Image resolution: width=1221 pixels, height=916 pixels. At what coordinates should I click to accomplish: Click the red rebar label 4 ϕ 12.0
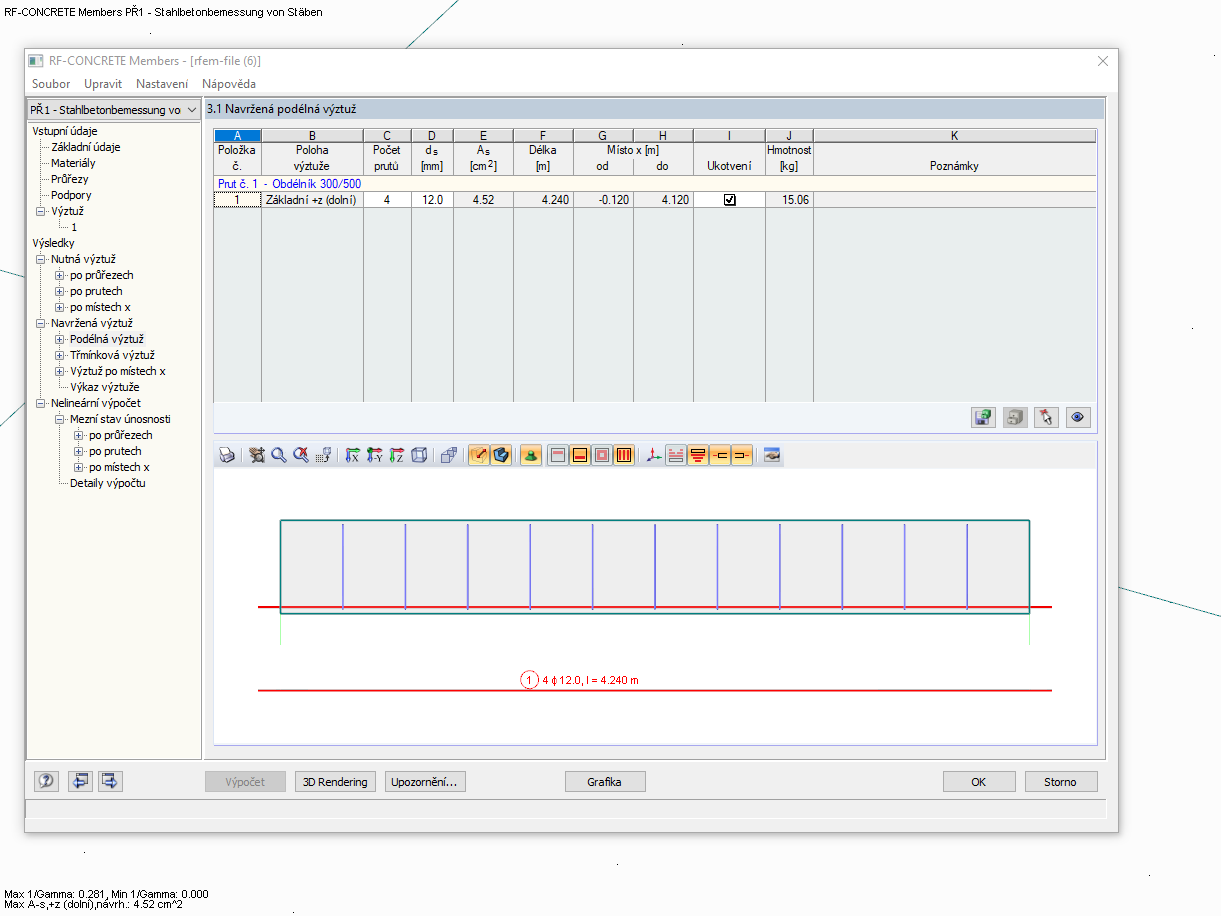coord(590,680)
